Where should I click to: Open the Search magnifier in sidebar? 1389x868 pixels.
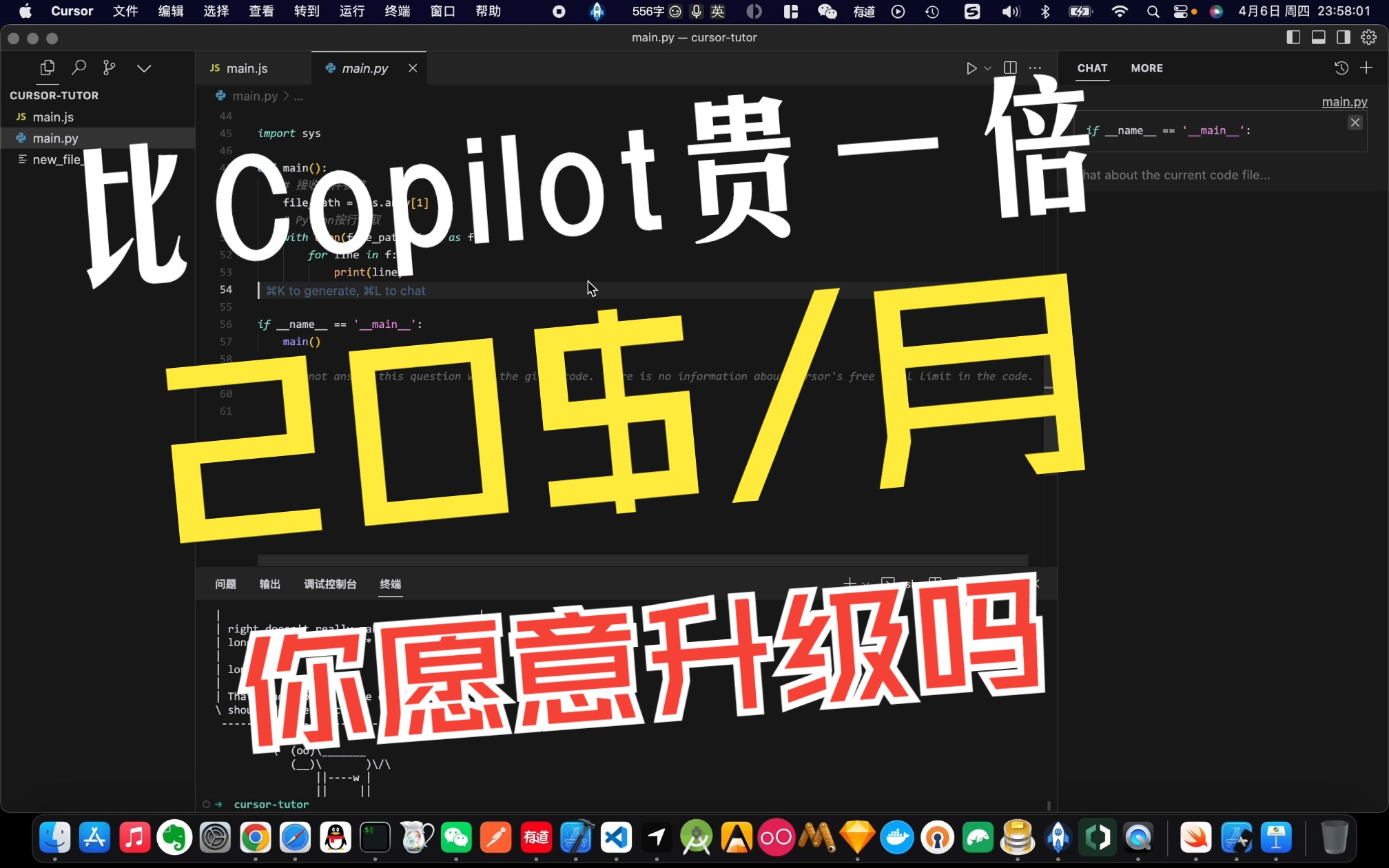coord(79,68)
